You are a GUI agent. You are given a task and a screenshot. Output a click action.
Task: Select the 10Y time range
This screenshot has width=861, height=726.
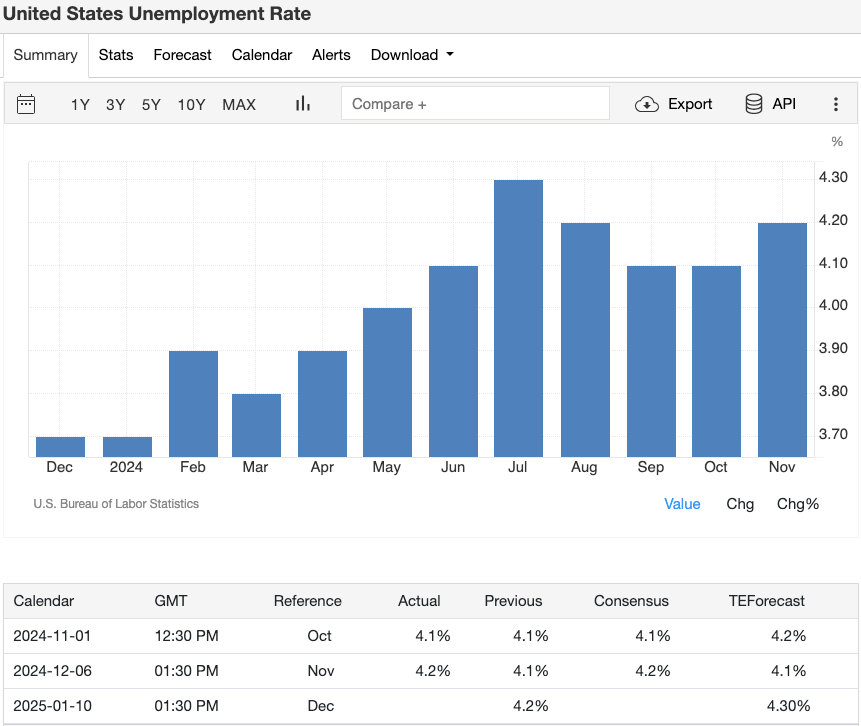click(191, 104)
